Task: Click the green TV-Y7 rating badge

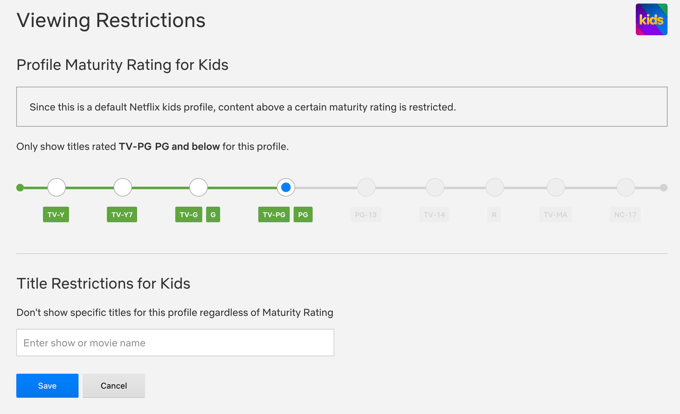Action: tap(122, 214)
